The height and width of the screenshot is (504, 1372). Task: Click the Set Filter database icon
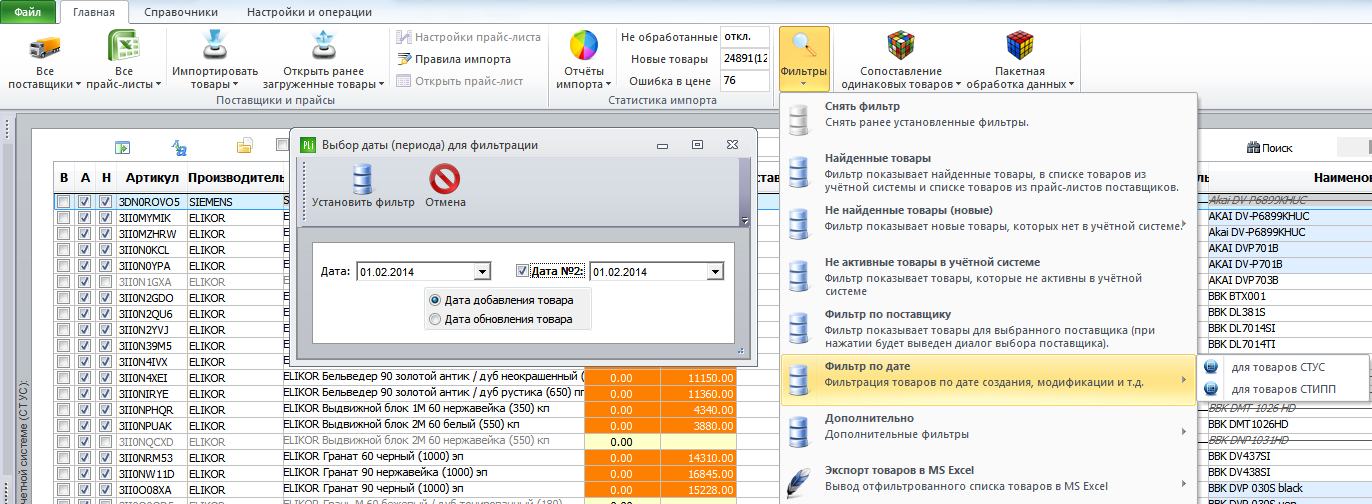tap(363, 179)
